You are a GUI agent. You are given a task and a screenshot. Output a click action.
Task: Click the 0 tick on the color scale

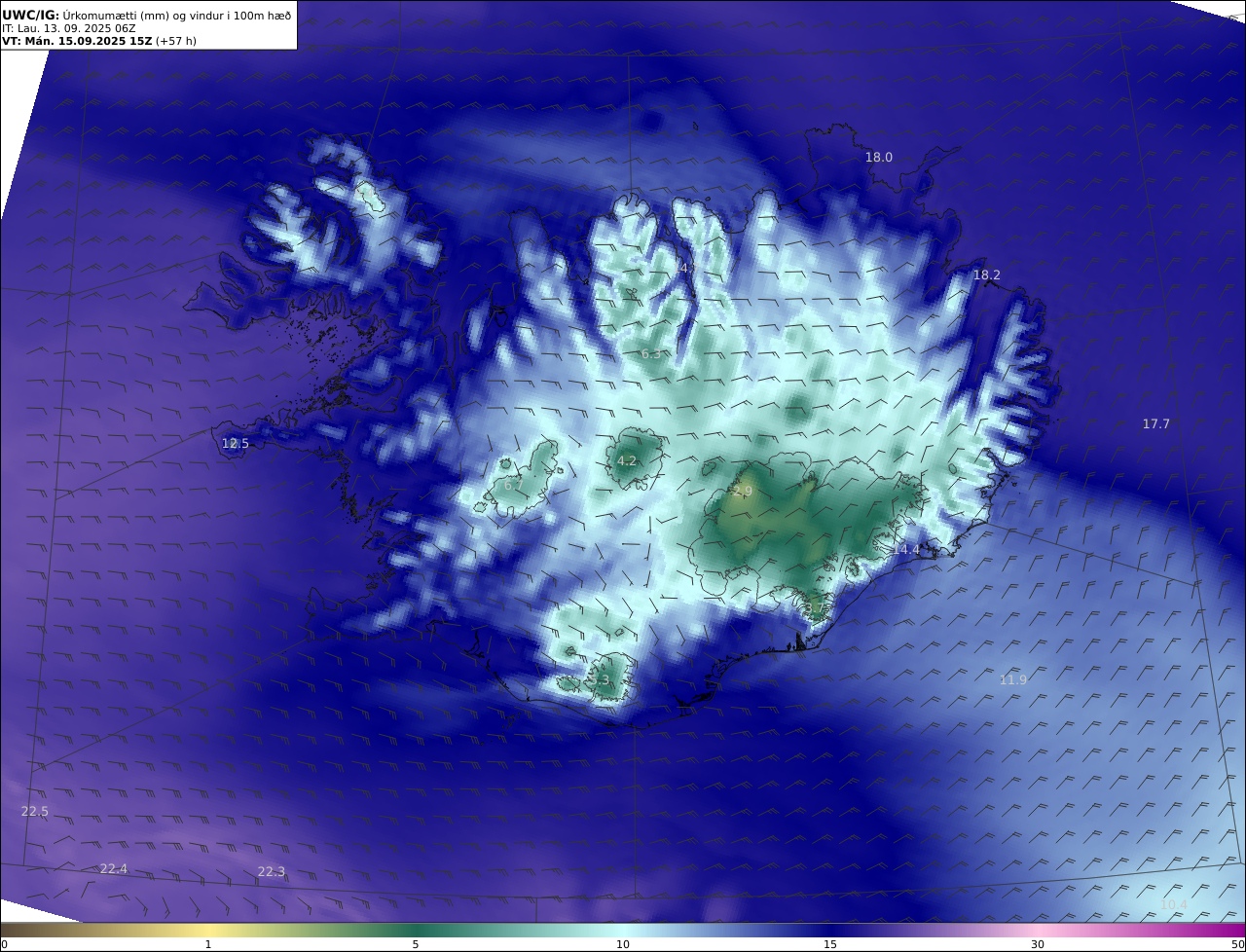pyautogui.click(x=4, y=944)
